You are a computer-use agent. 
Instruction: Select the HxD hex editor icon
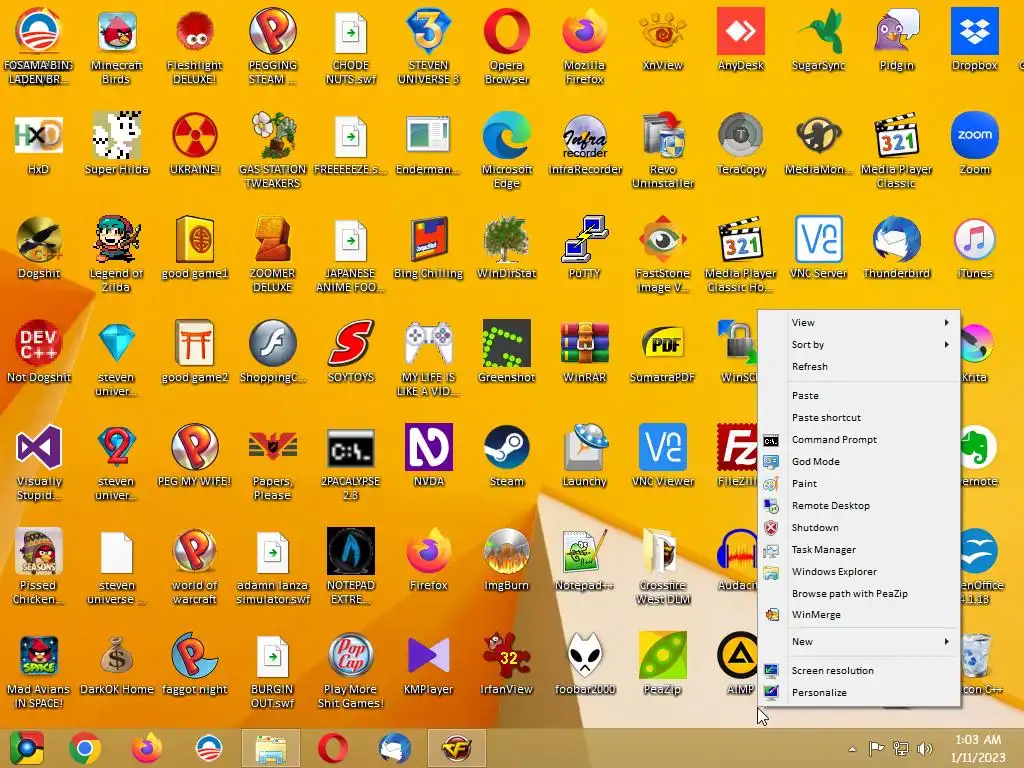click(39, 144)
